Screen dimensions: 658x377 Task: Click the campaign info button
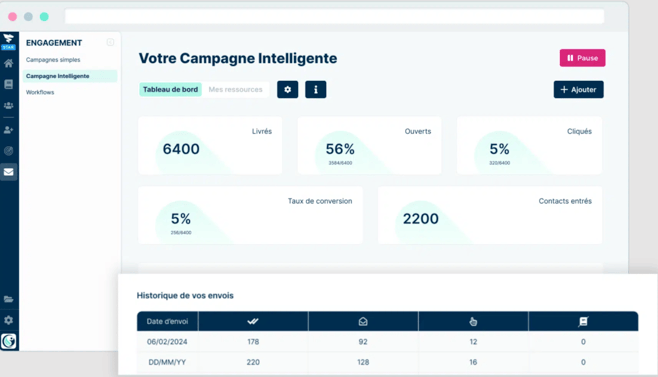tap(316, 89)
